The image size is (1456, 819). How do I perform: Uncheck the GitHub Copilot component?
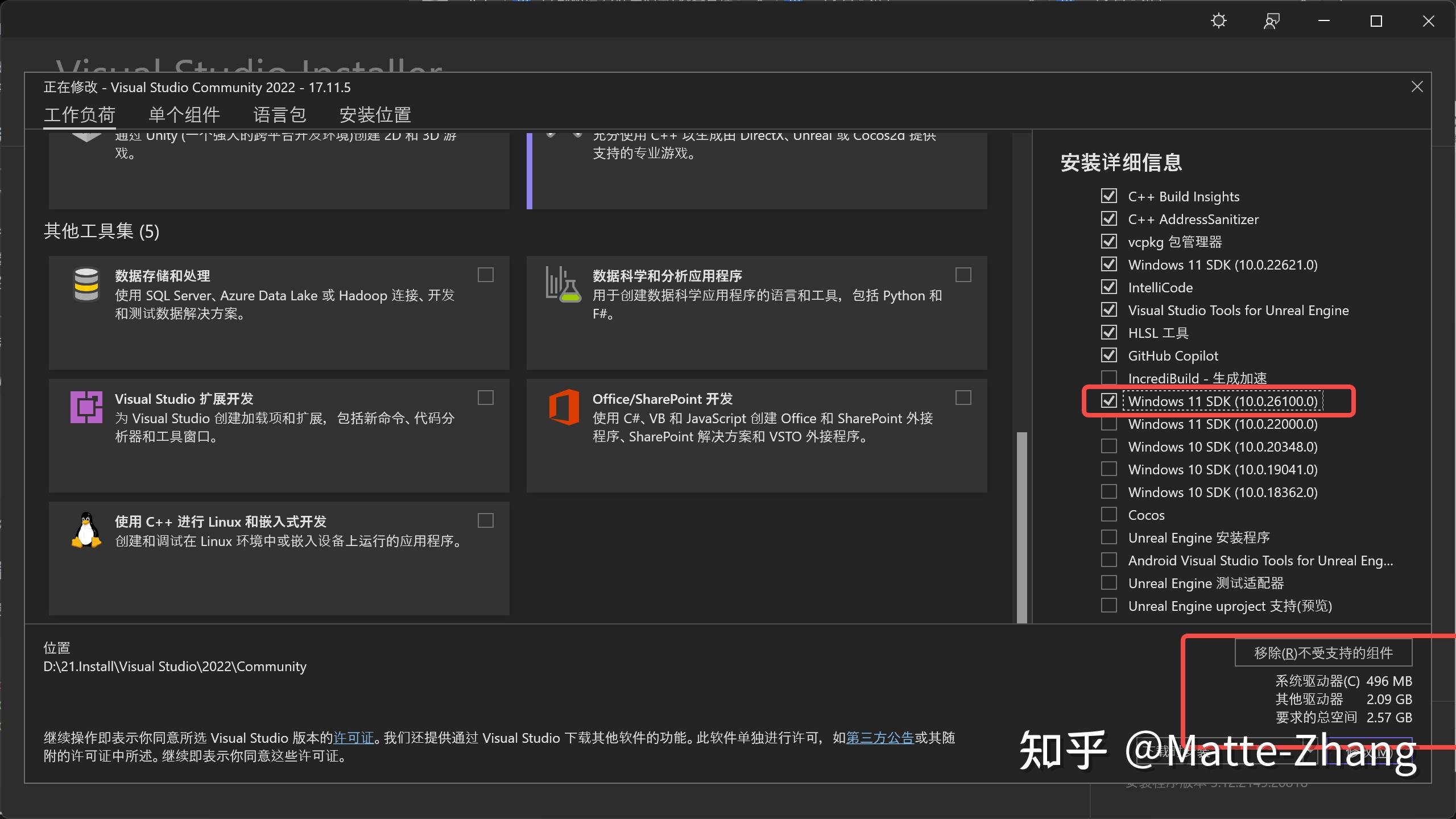(x=1110, y=355)
